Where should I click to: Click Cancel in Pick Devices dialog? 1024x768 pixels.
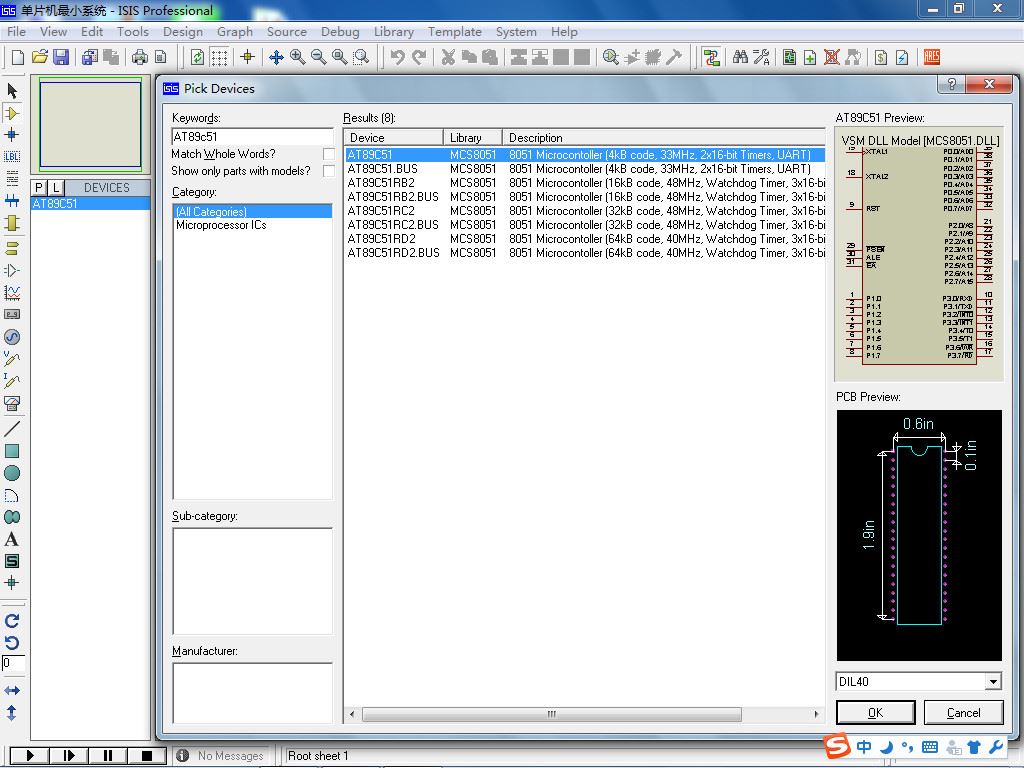click(963, 712)
